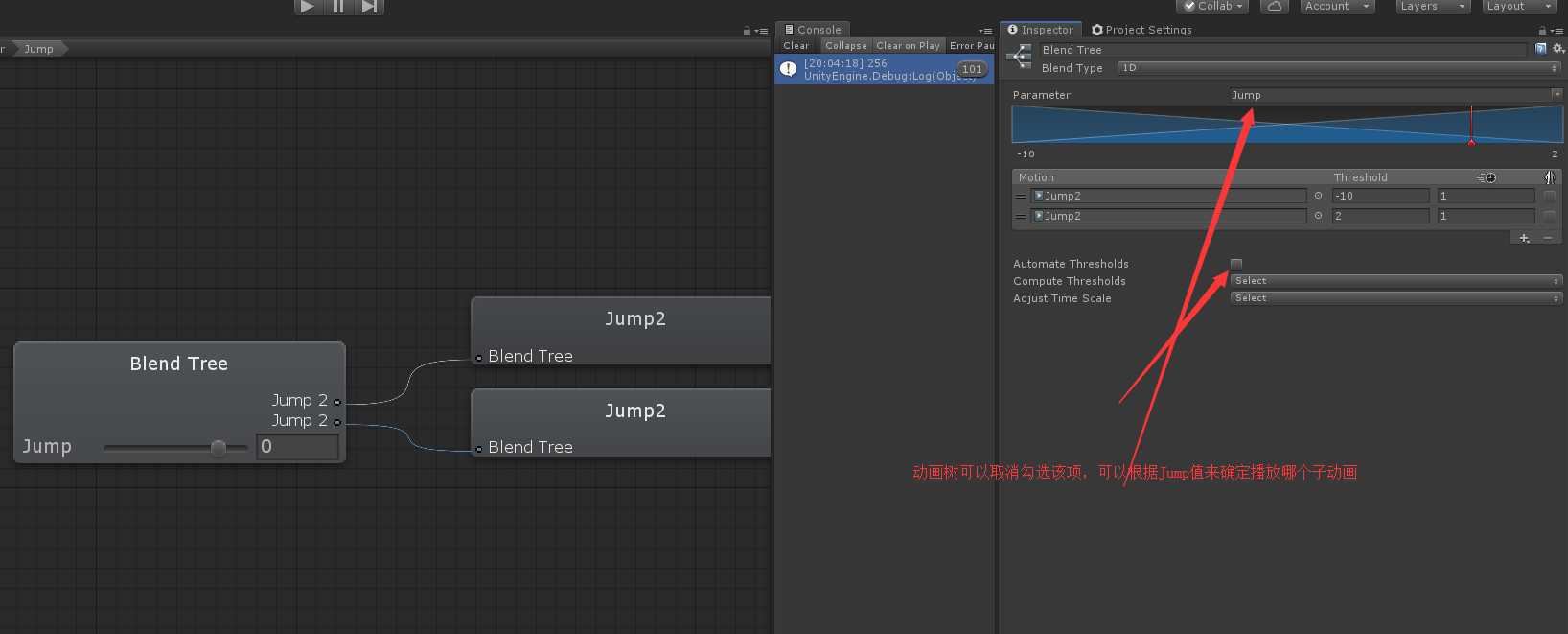The width and height of the screenshot is (1568, 634).
Task: Click the second Jump2 motion field
Action: pos(1168,216)
